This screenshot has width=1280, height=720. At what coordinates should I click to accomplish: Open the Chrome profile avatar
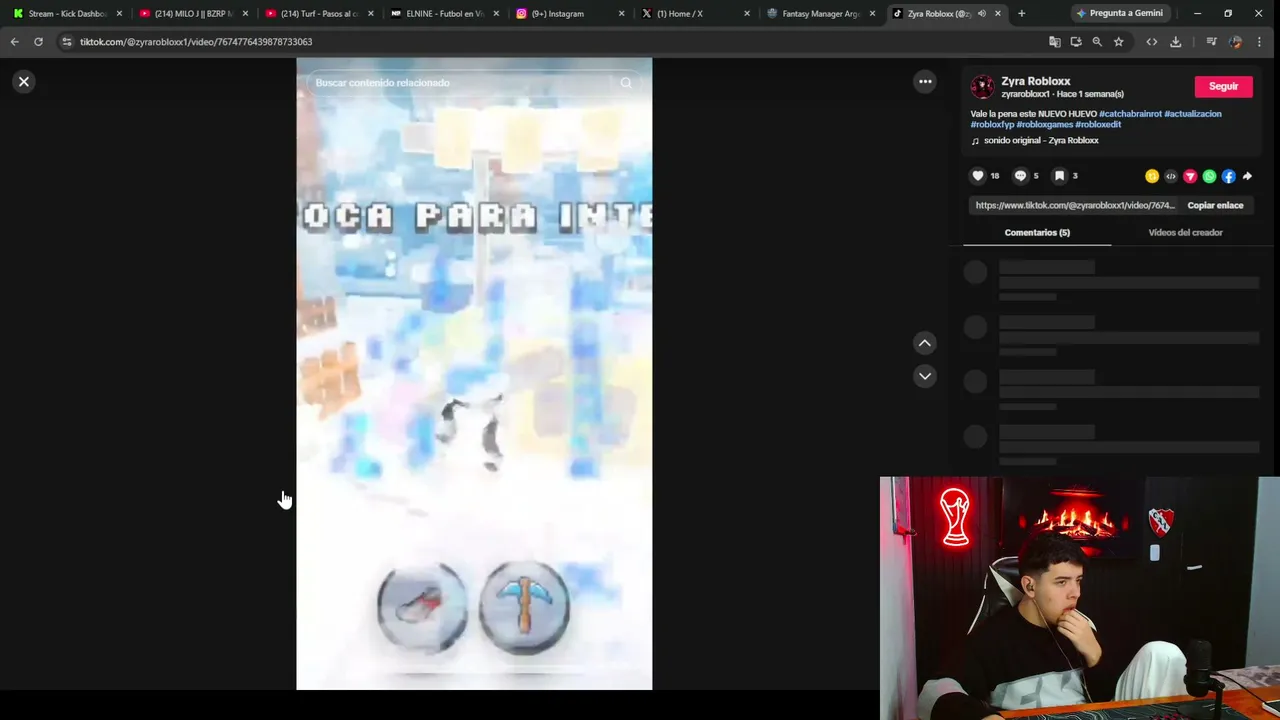[1235, 42]
